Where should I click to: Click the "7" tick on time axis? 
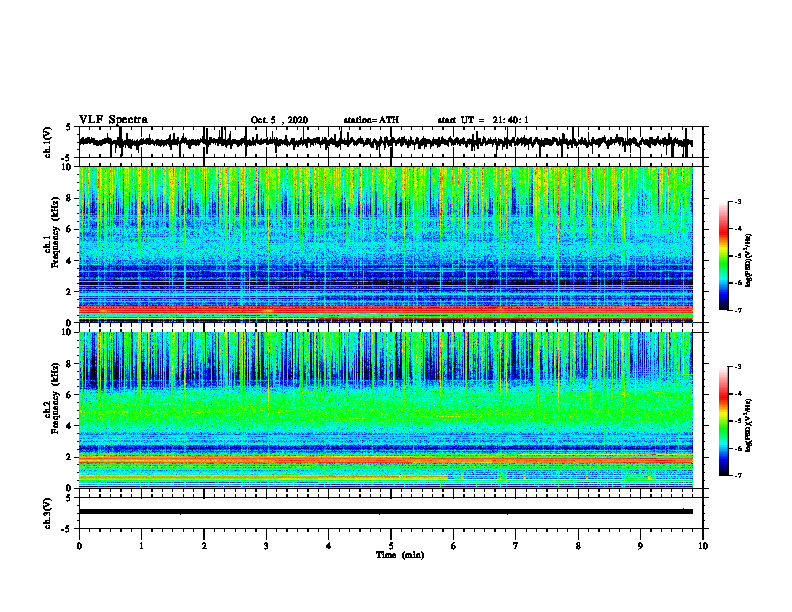click(x=516, y=546)
